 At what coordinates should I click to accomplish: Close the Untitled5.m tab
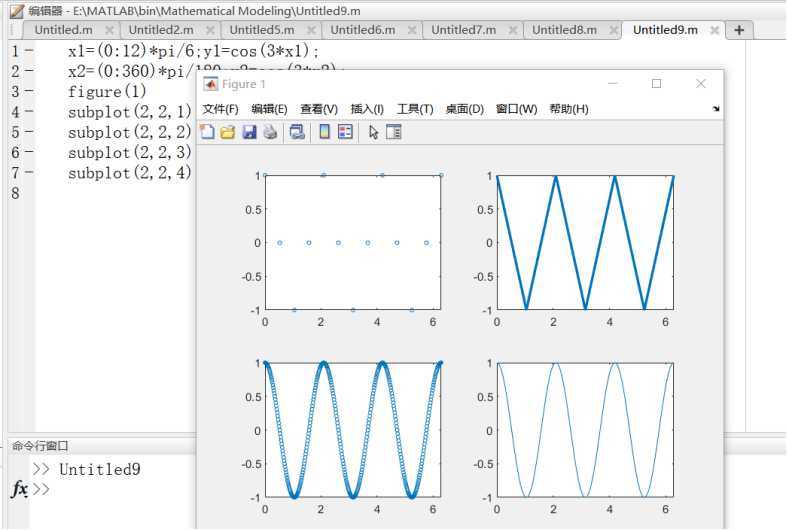311,31
